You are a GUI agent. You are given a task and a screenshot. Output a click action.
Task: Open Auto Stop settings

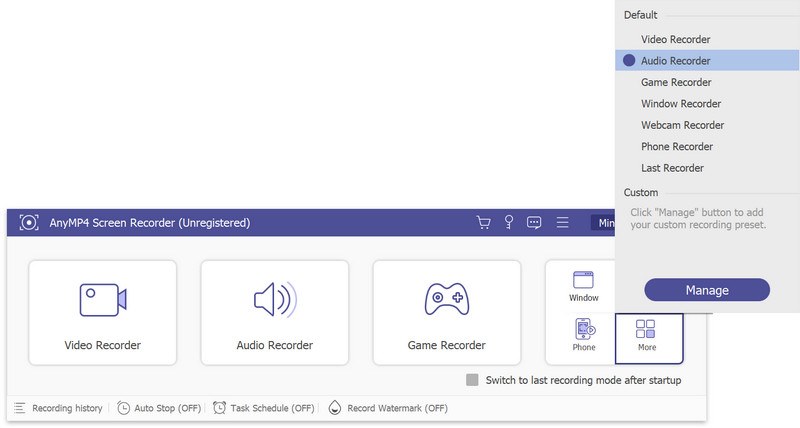pyautogui.click(x=159, y=408)
